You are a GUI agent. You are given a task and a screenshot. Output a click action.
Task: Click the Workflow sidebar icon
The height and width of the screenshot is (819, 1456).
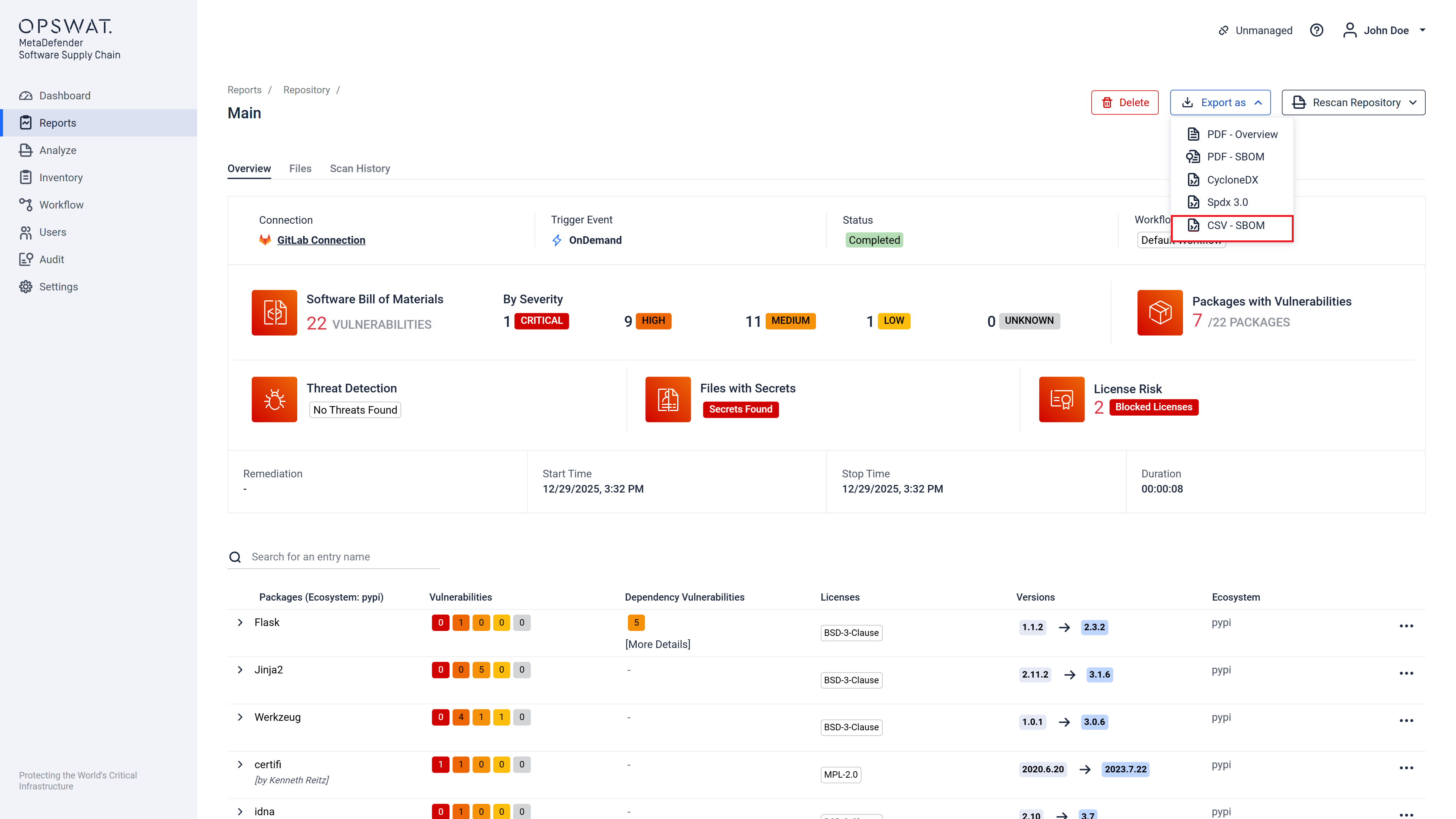(x=25, y=205)
